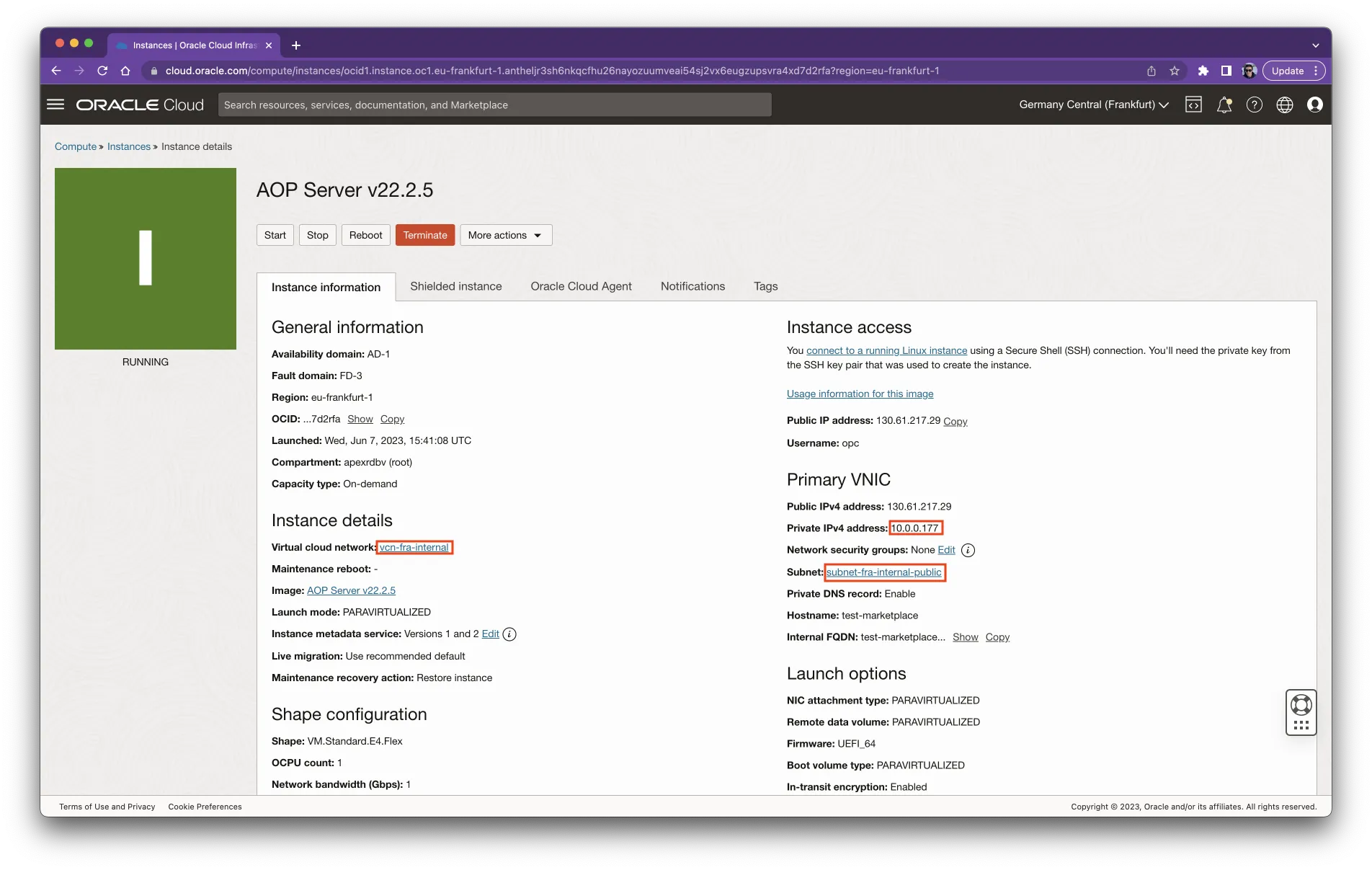Open the subnet-fra-internal-public link
The height and width of the screenshot is (870, 1372).
point(884,572)
